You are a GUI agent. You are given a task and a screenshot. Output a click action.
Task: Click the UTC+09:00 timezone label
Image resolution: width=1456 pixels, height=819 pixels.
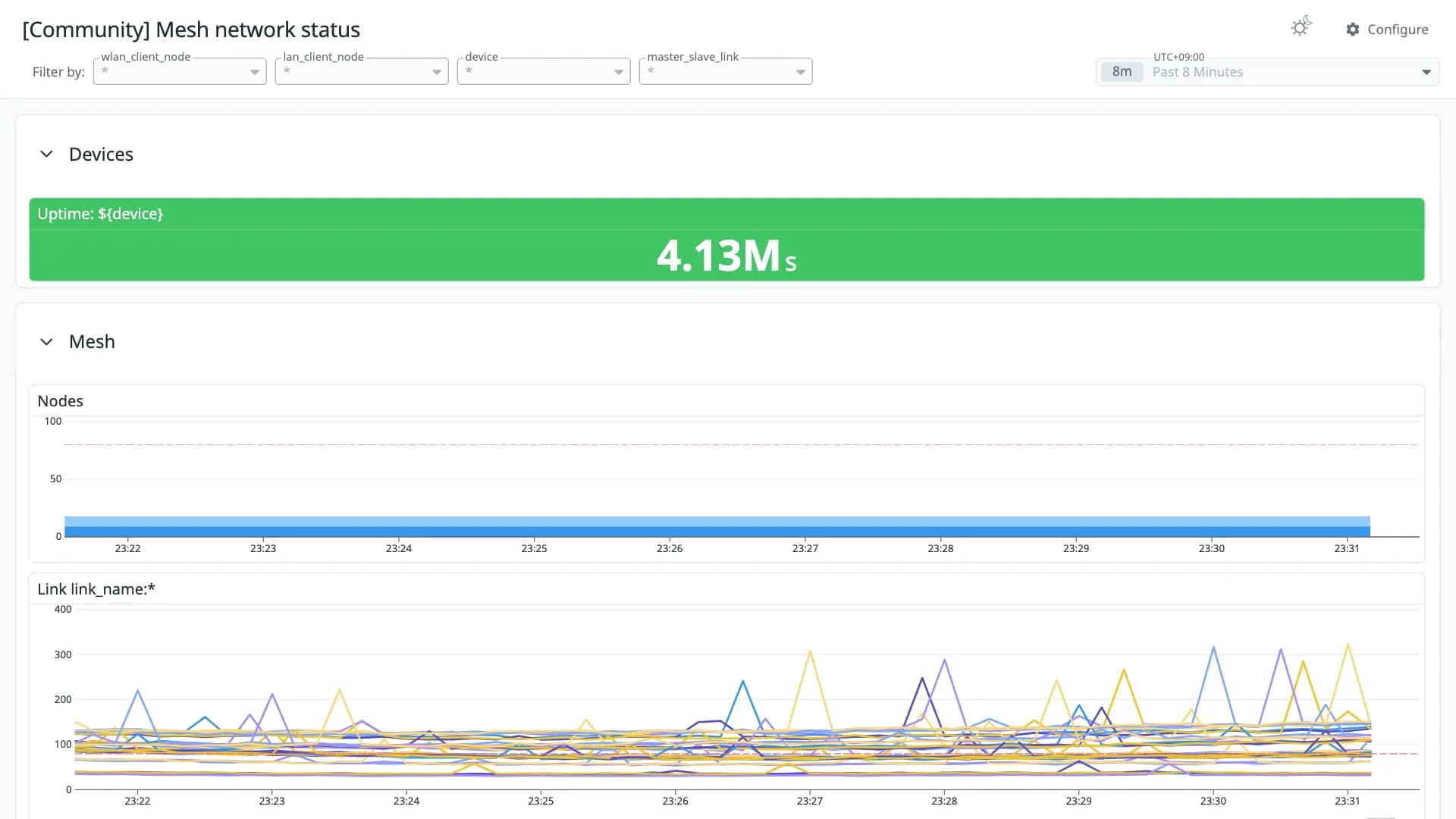pos(1178,57)
